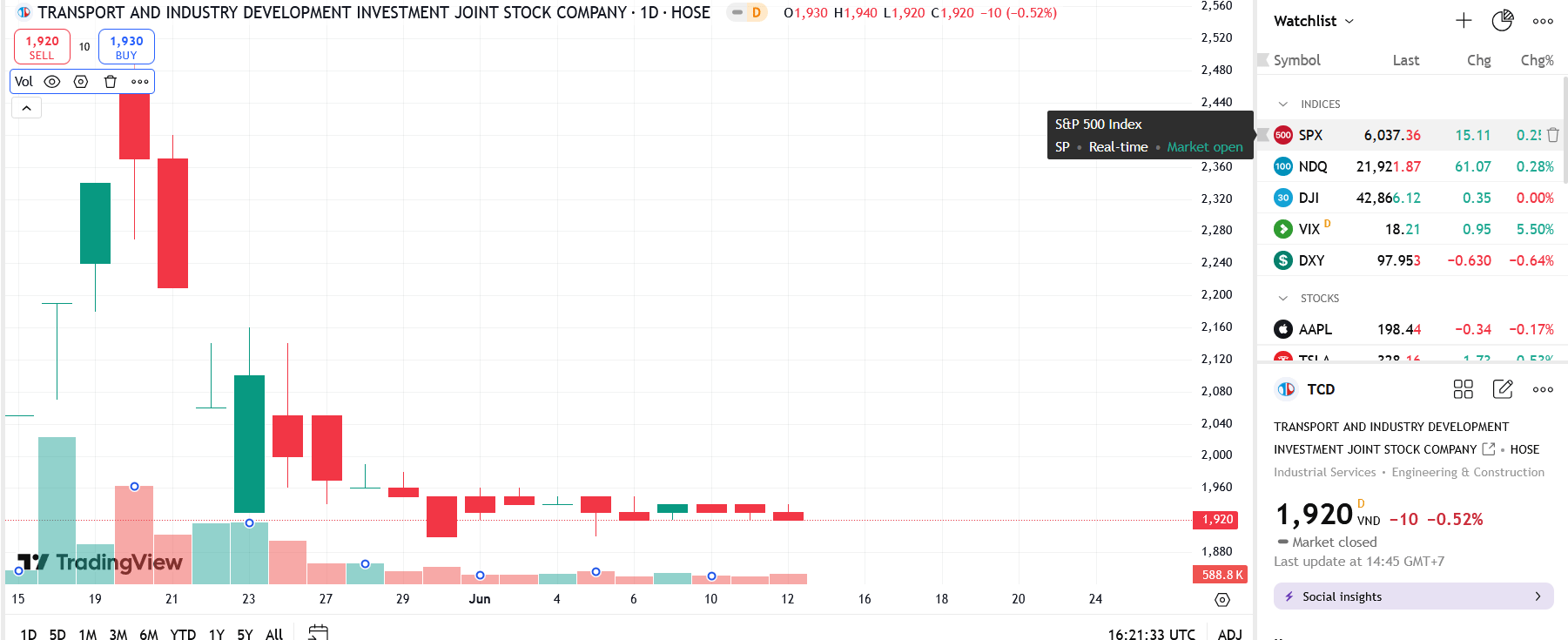Open more options for Vol indicator
This screenshot has width=1568, height=640.
(x=140, y=82)
